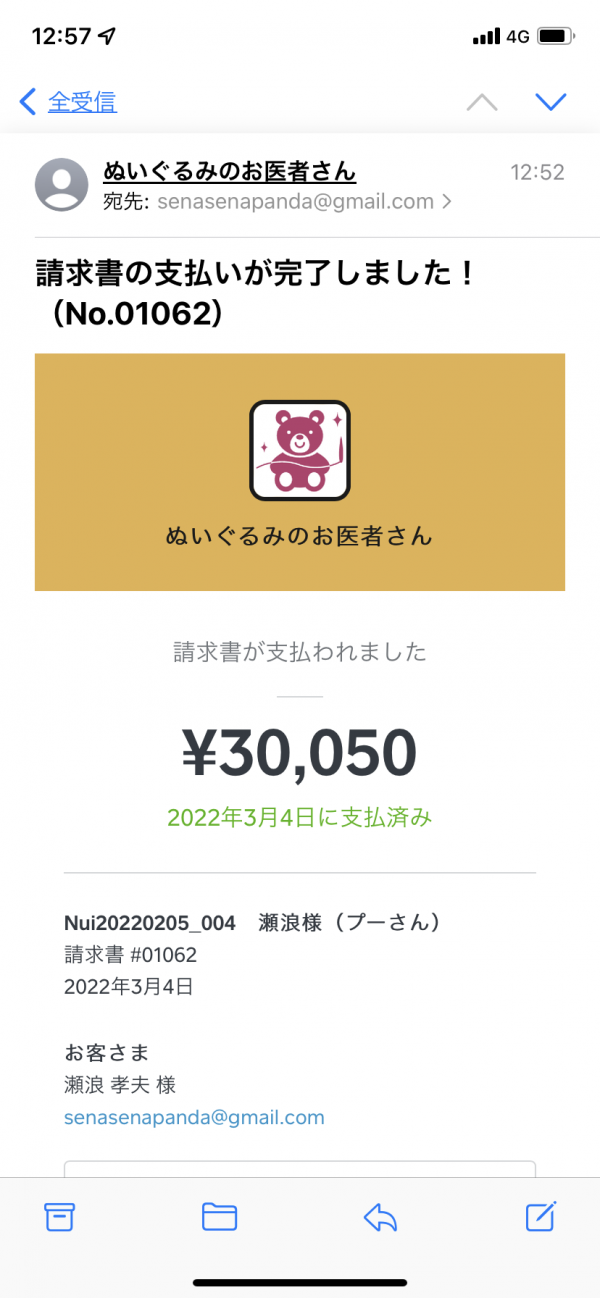Tap the teddy bear logo image
Image resolution: width=600 pixels, height=1298 pixels.
click(300, 450)
